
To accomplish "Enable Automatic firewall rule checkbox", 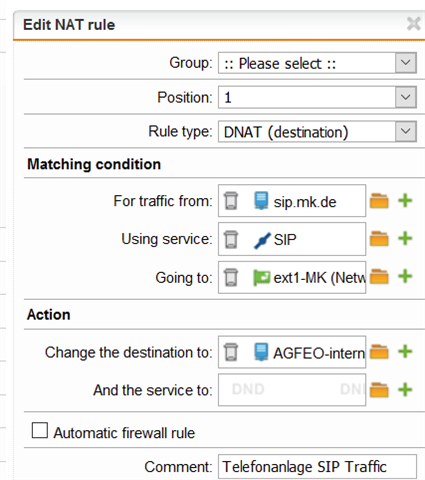I will point(40,430).
